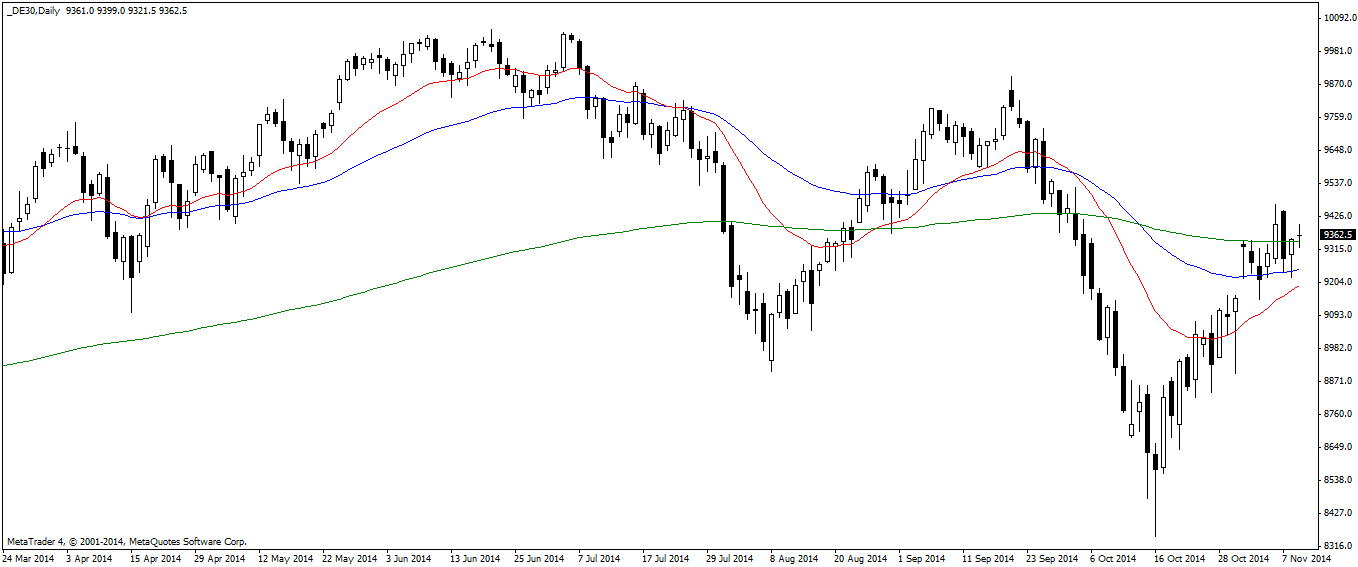Screen dimensions: 1358x567
Task: Click the _DE30,Daily chart title text
Action: click(34, 10)
